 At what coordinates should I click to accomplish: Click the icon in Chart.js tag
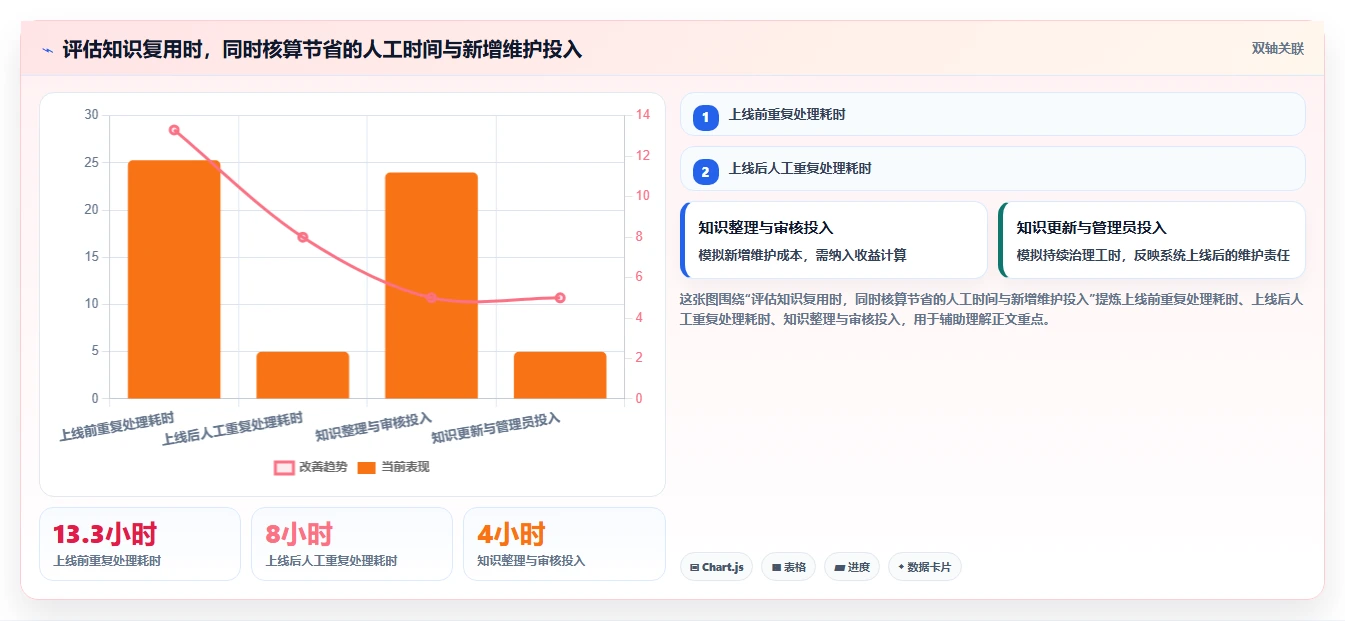click(694, 567)
